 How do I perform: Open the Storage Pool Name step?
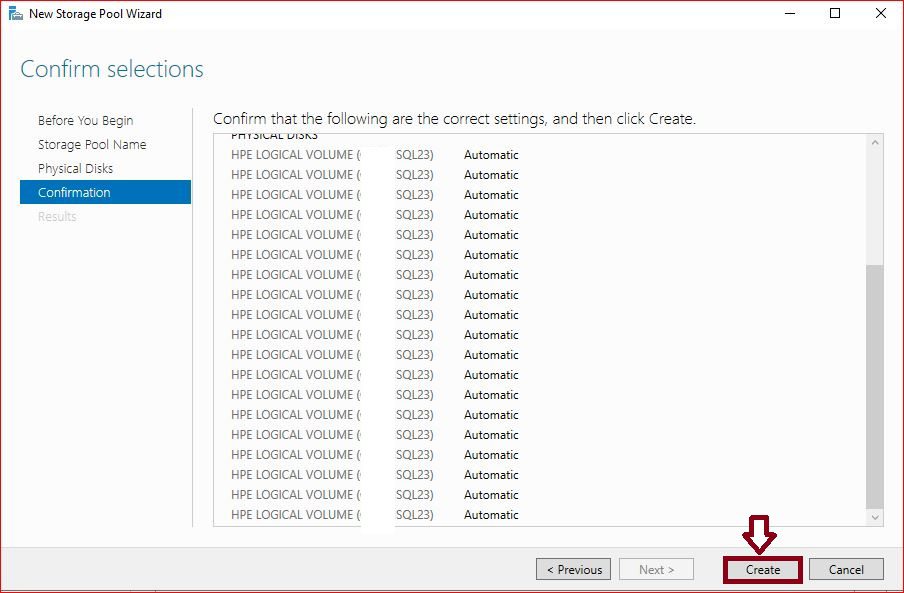click(x=92, y=144)
